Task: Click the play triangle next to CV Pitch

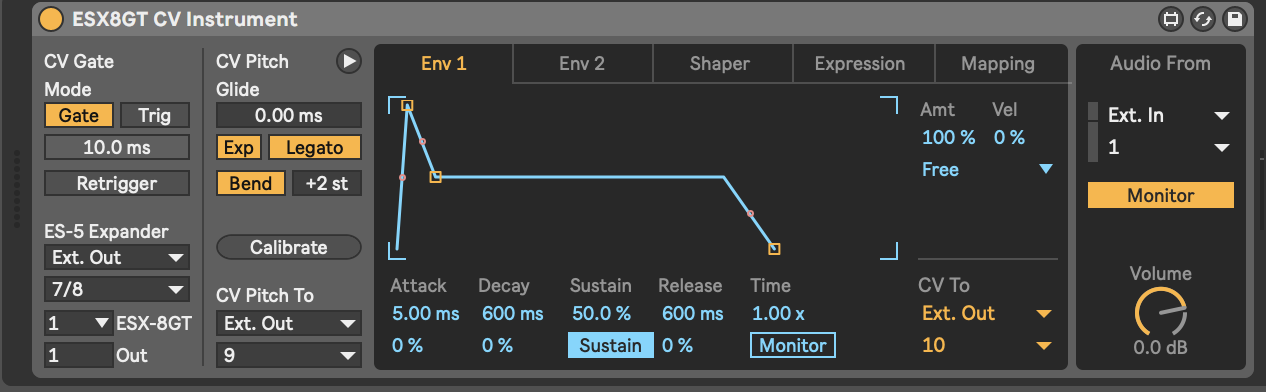Action: [348, 61]
